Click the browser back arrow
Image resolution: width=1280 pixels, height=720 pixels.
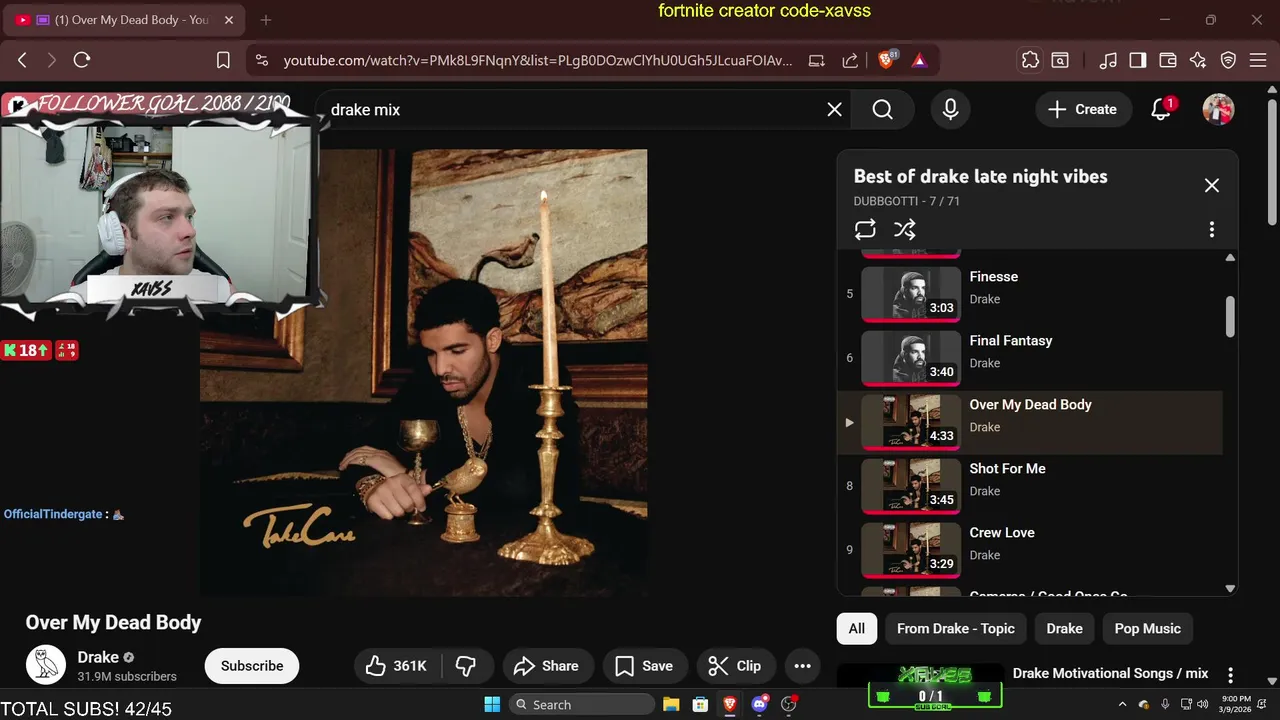pyautogui.click(x=22, y=60)
